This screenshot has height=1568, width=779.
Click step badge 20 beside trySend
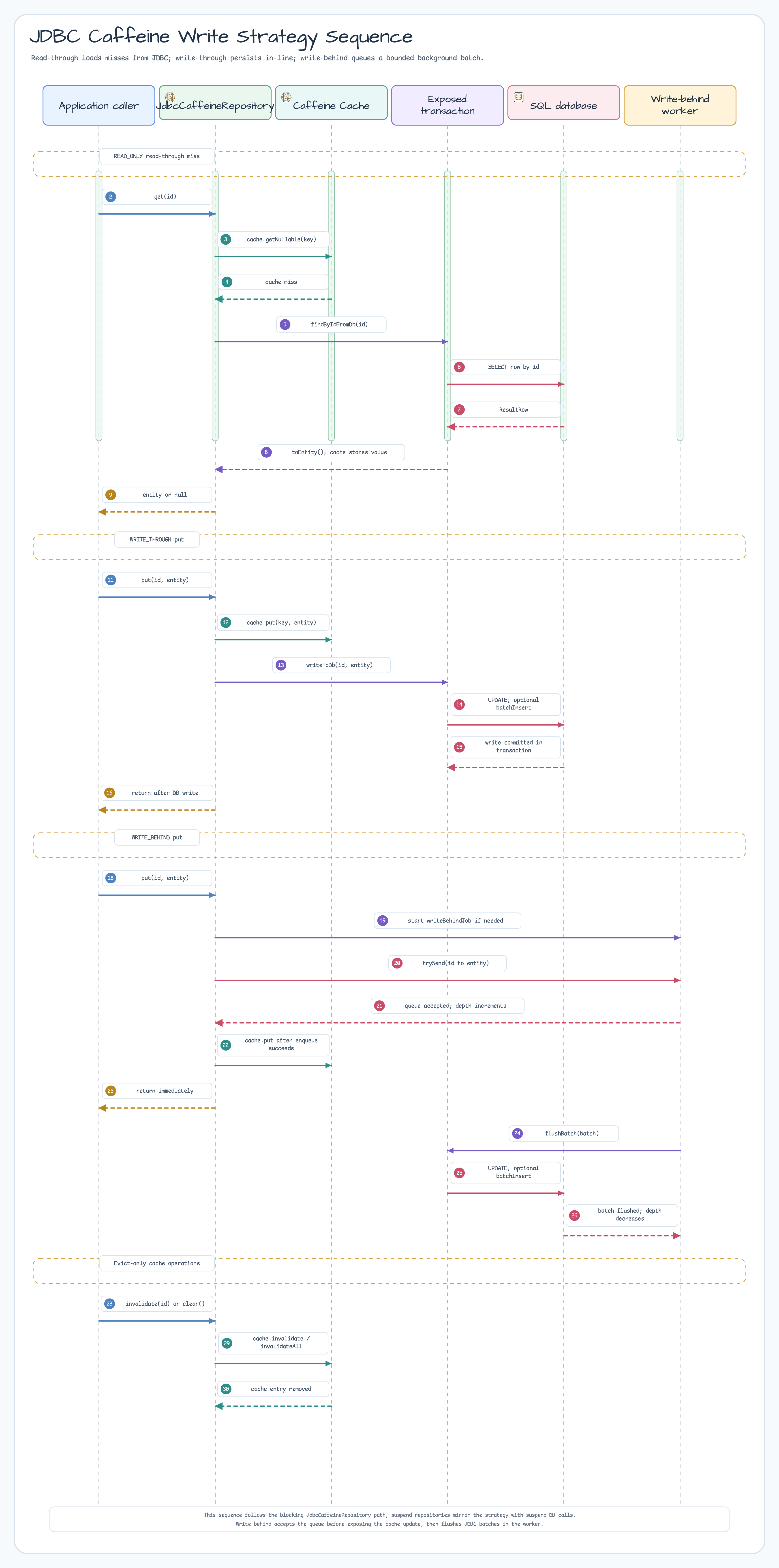pos(397,963)
